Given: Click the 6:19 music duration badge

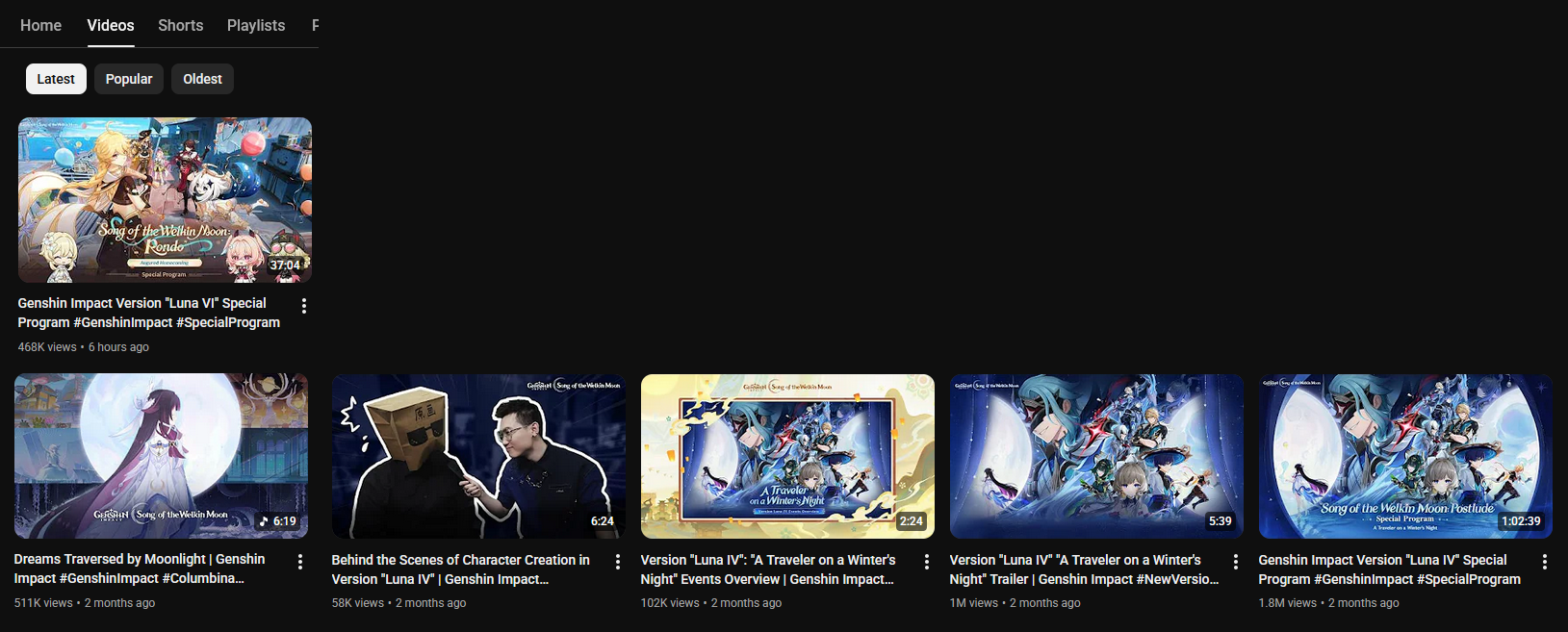Looking at the screenshot, I should [277, 521].
